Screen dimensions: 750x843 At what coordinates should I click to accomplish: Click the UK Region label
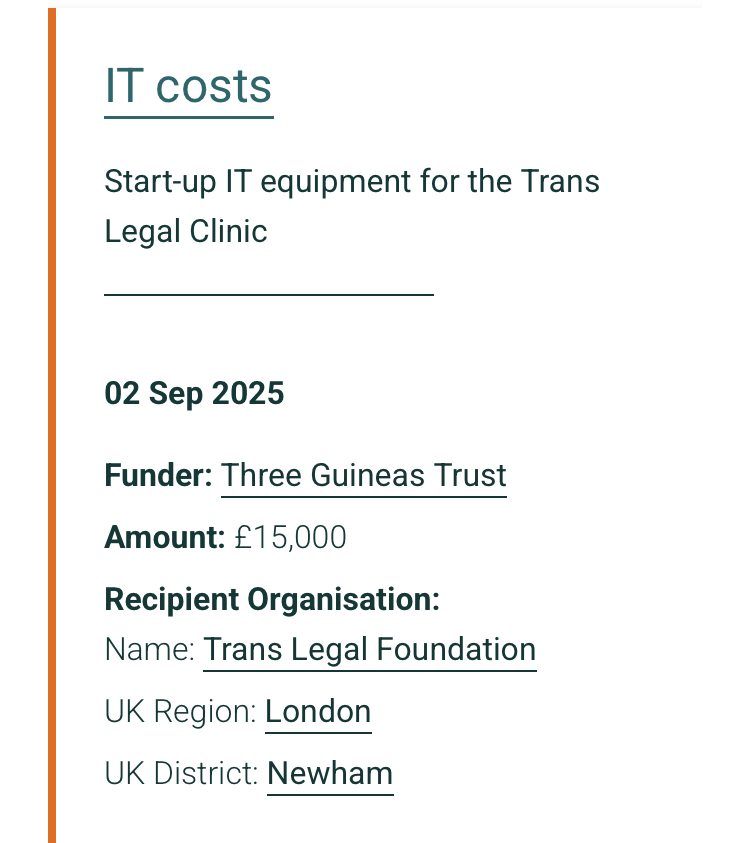click(180, 712)
